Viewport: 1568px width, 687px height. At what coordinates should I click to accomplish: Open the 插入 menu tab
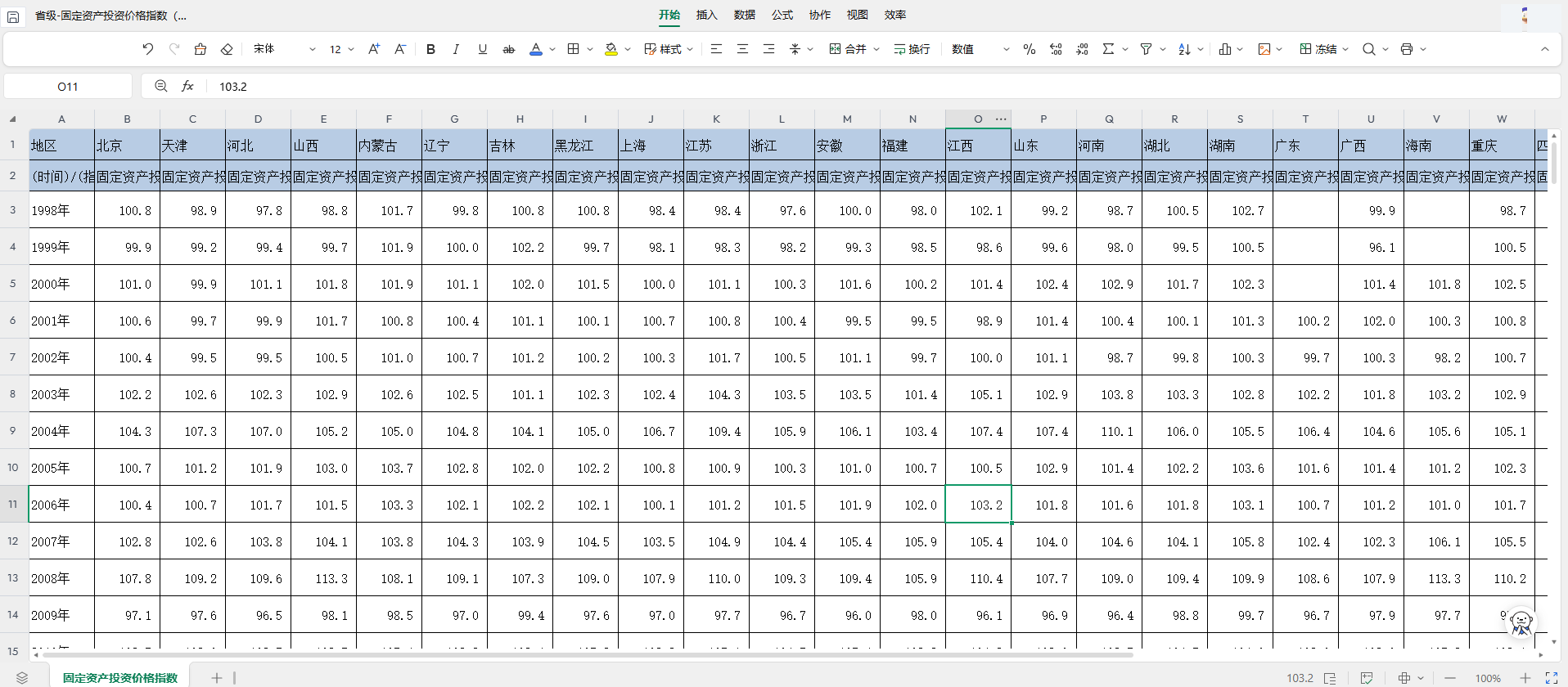coord(706,15)
